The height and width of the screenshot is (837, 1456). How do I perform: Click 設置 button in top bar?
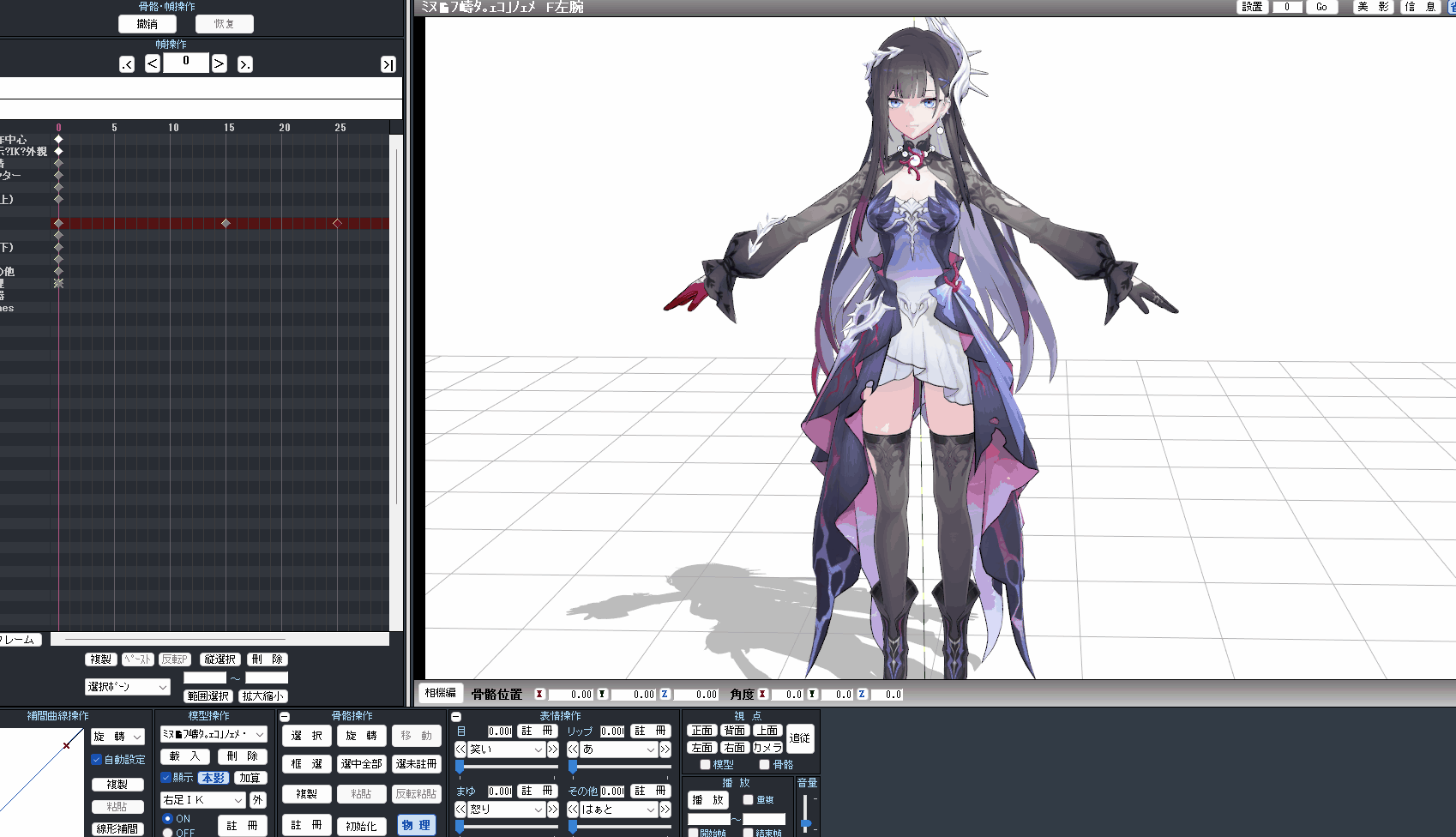point(1252,7)
